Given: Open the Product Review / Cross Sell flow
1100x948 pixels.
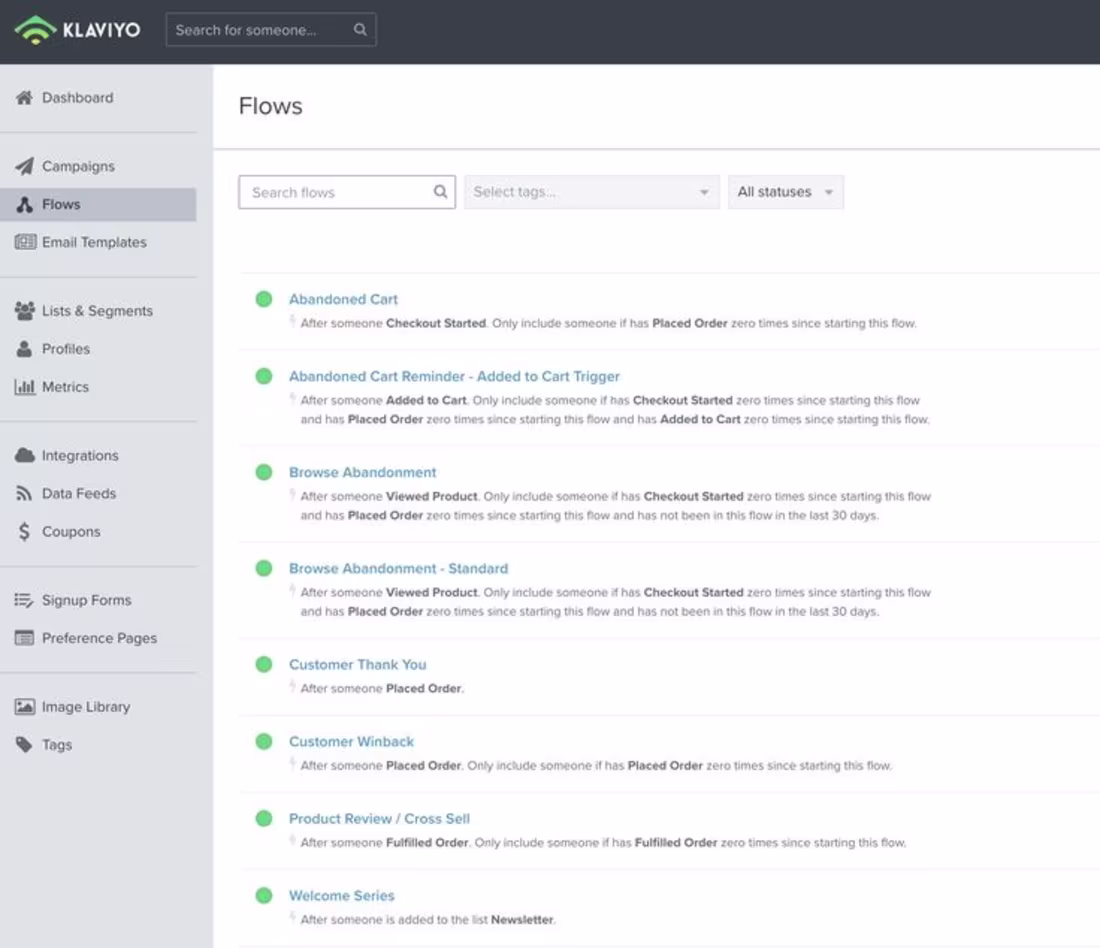Looking at the screenshot, I should coord(378,818).
